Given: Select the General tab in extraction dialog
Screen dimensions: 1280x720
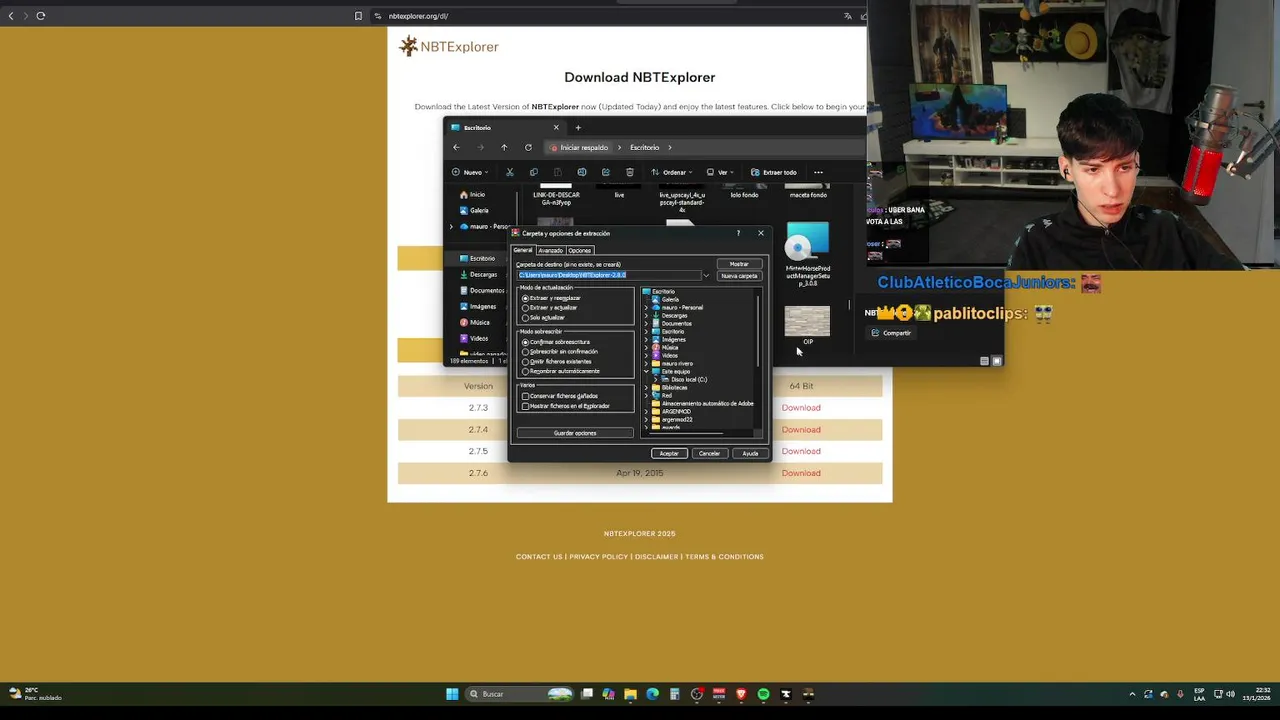Looking at the screenshot, I should (523, 250).
